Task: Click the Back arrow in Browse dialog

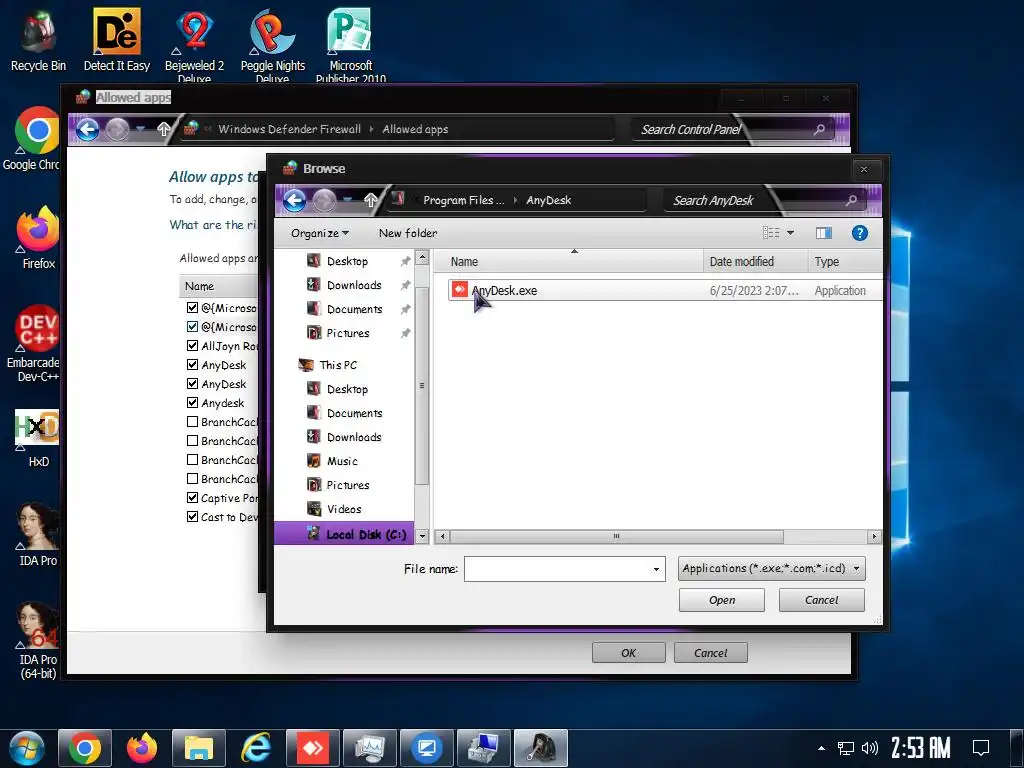Action: pos(295,200)
